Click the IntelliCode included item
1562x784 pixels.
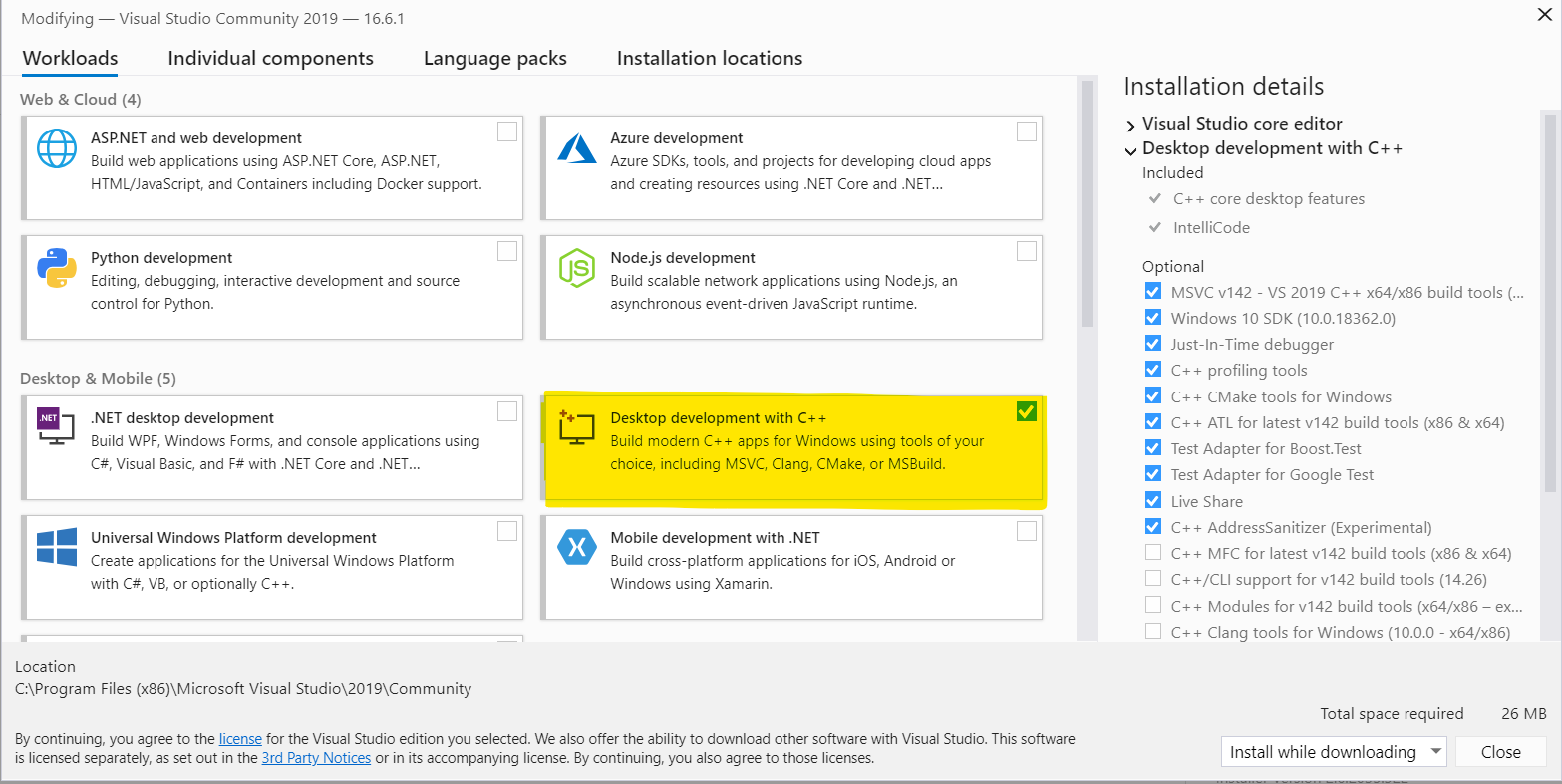[1211, 227]
